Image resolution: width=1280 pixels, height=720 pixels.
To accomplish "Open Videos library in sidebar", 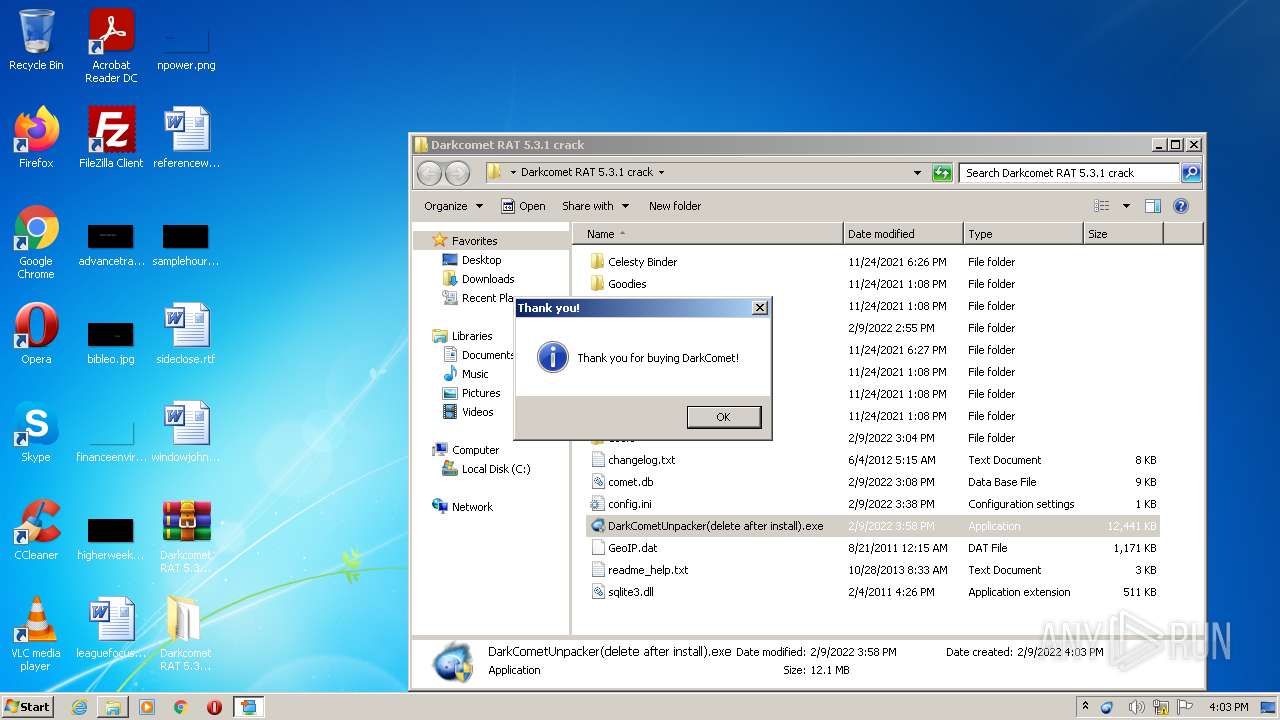I will click(477, 412).
